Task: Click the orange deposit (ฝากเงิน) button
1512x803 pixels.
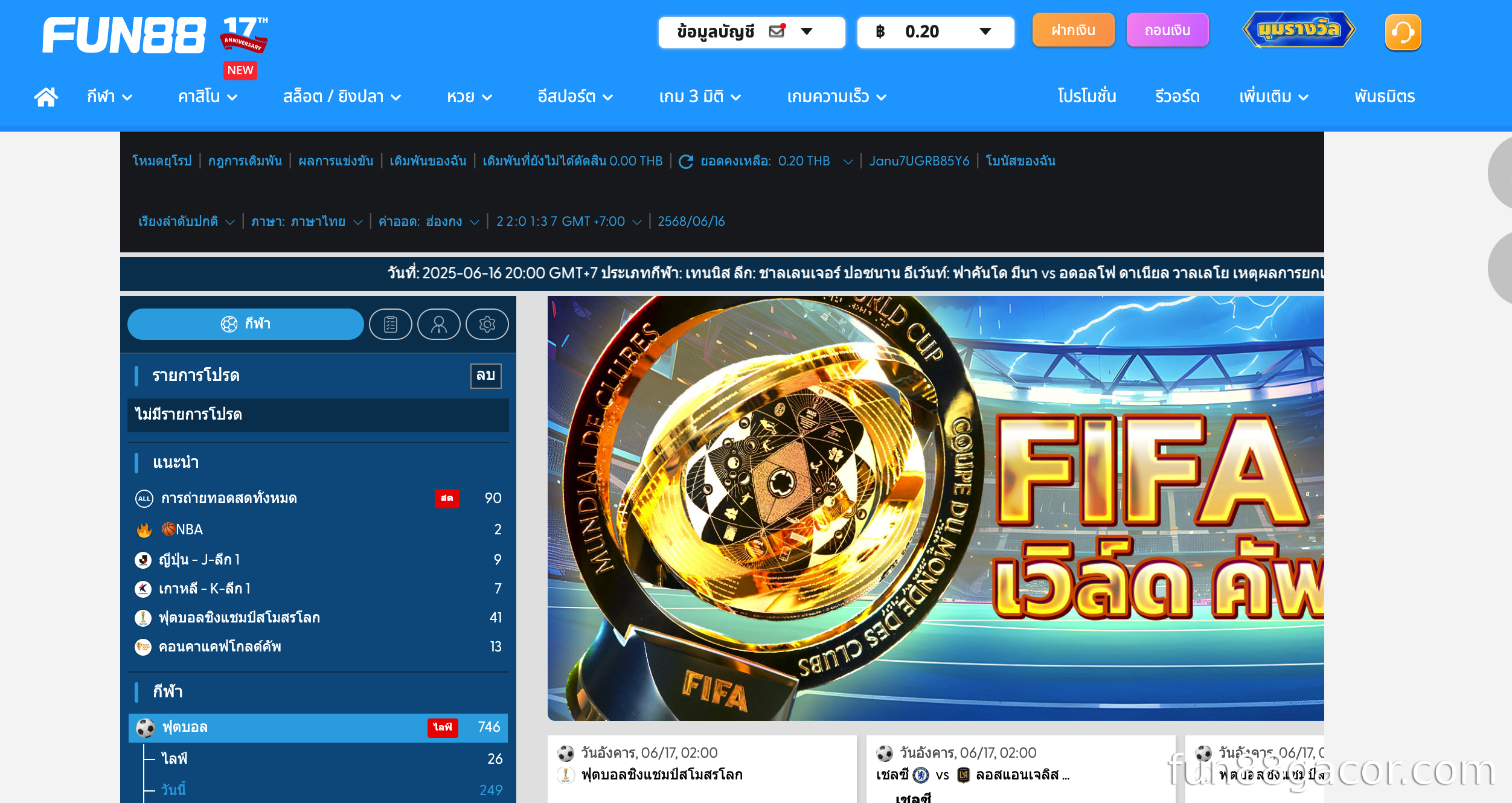Action: (x=1073, y=30)
